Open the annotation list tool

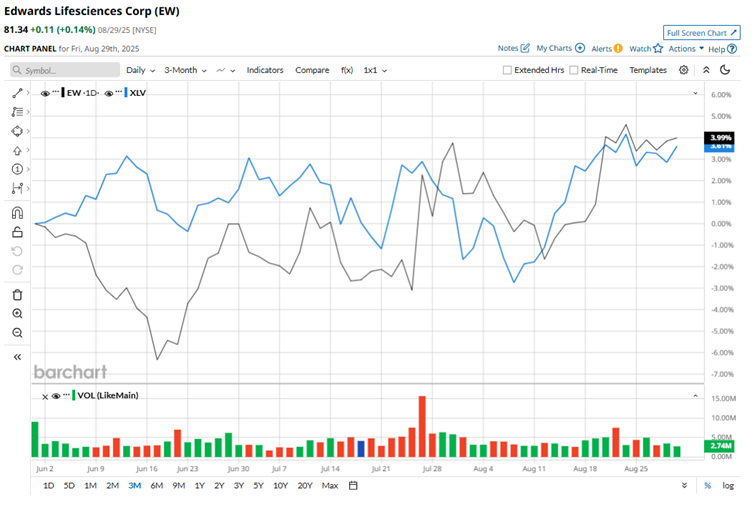[x=17, y=112]
